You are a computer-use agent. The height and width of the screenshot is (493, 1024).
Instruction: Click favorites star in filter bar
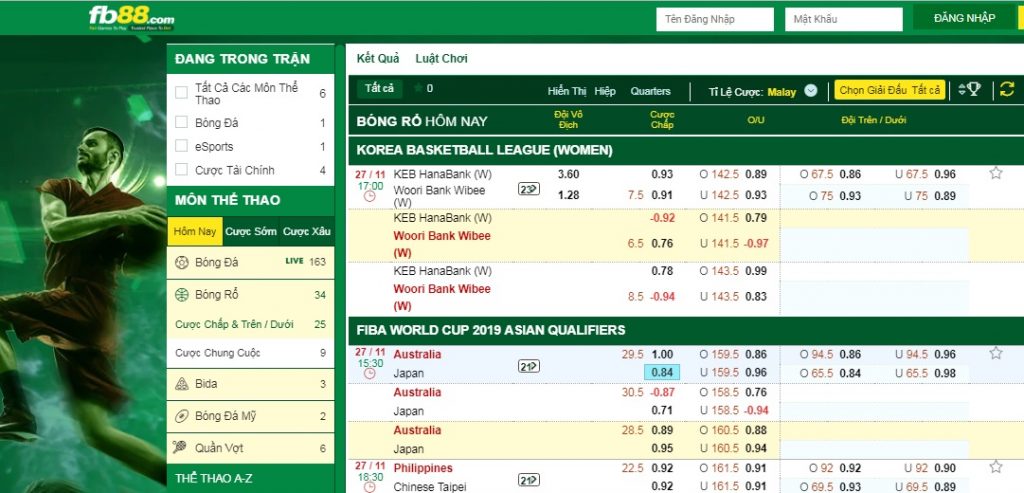tap(419, 88)
